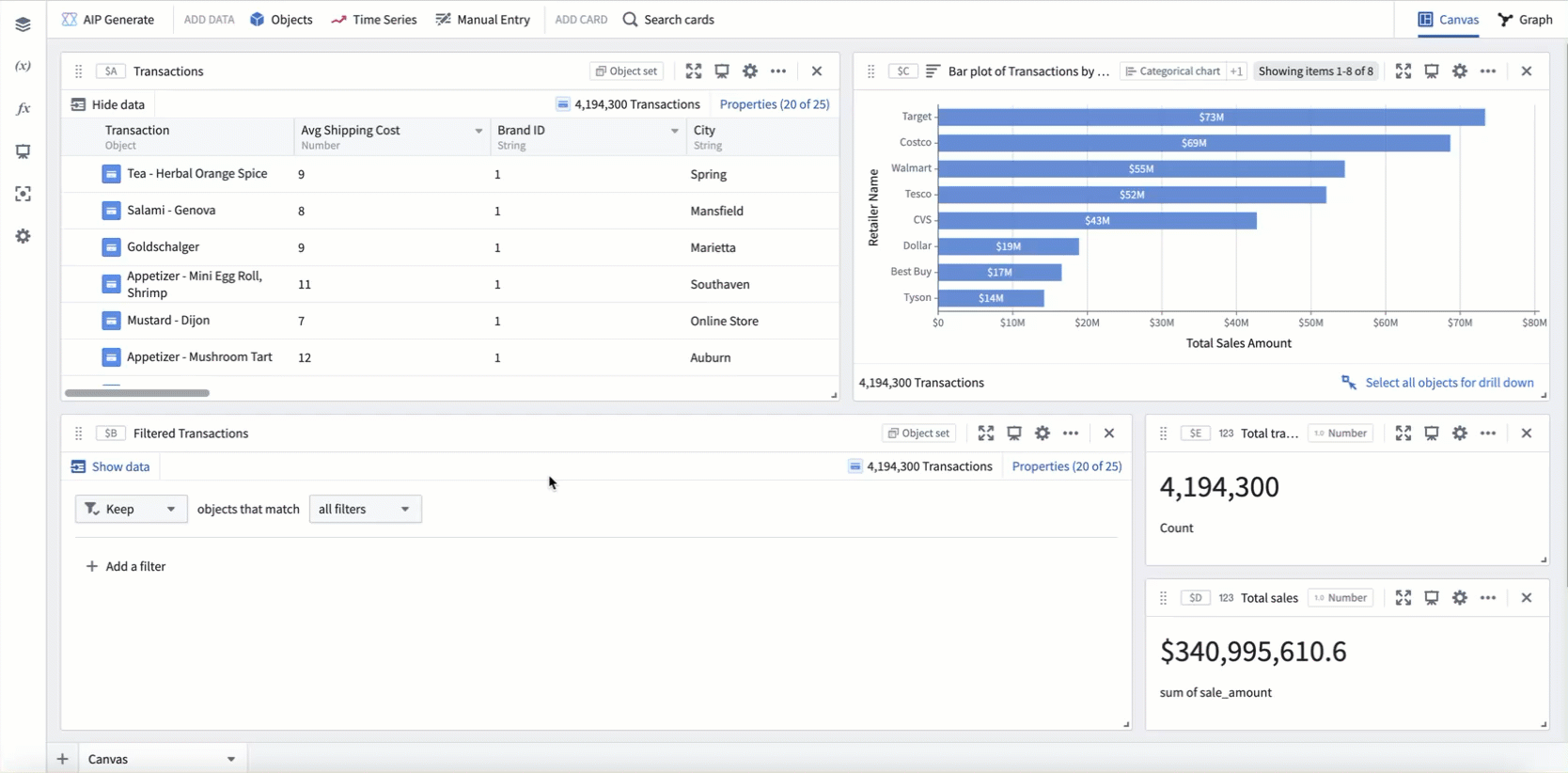
Task: Open the variables (x) sidebar icon
Action: (23, 67)
